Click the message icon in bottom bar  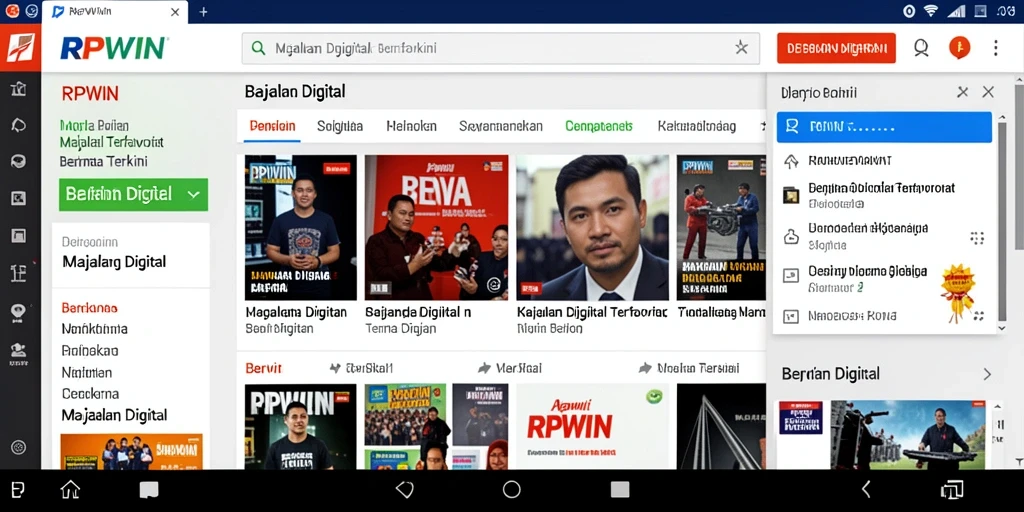click(x=149, y=490)
